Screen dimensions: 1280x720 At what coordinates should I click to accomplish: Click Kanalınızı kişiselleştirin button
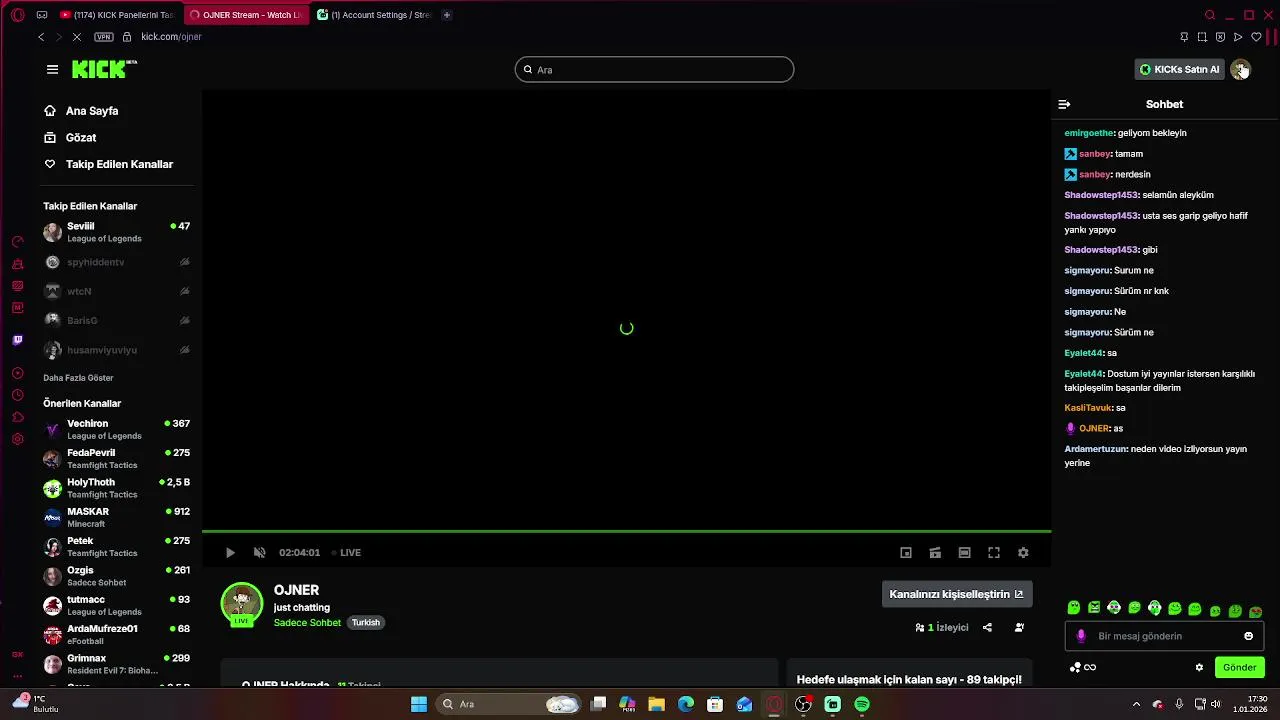pyautogui.click(x=956, y=594)
